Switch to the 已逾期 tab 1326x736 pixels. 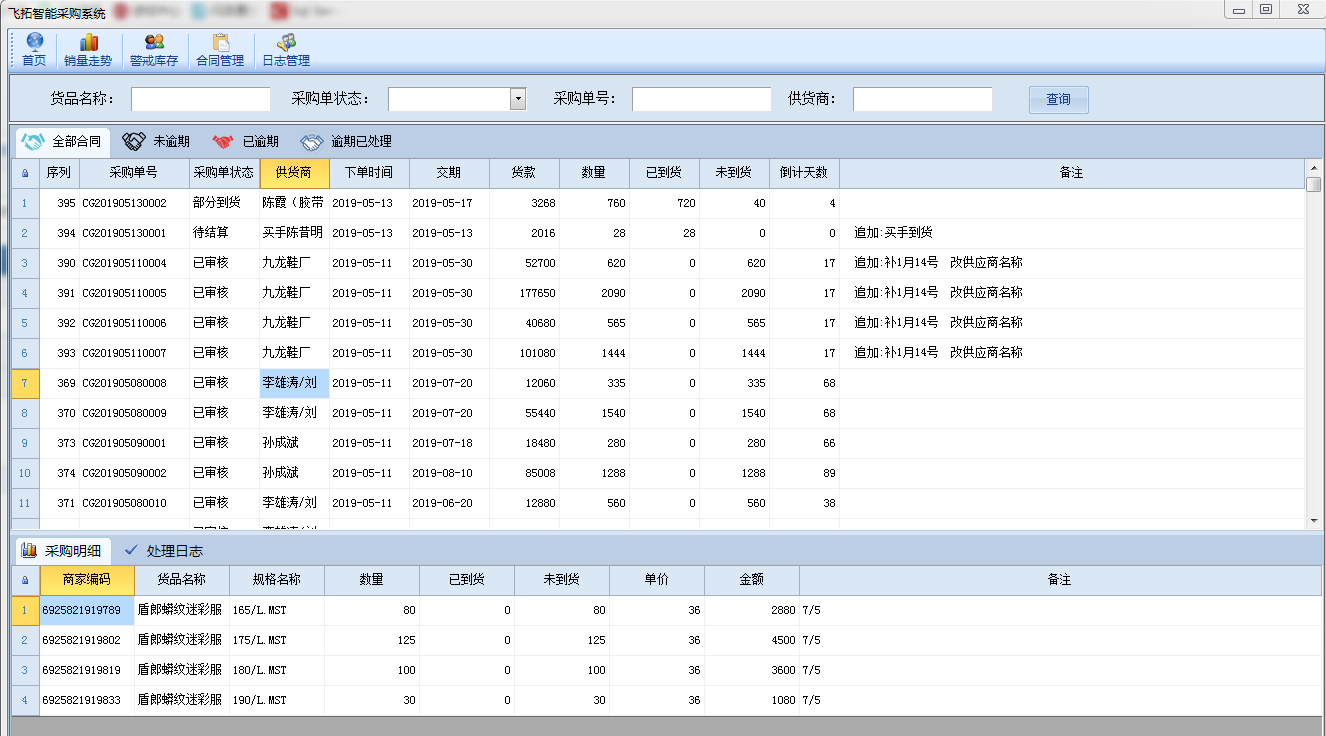[x=245, y=142]
